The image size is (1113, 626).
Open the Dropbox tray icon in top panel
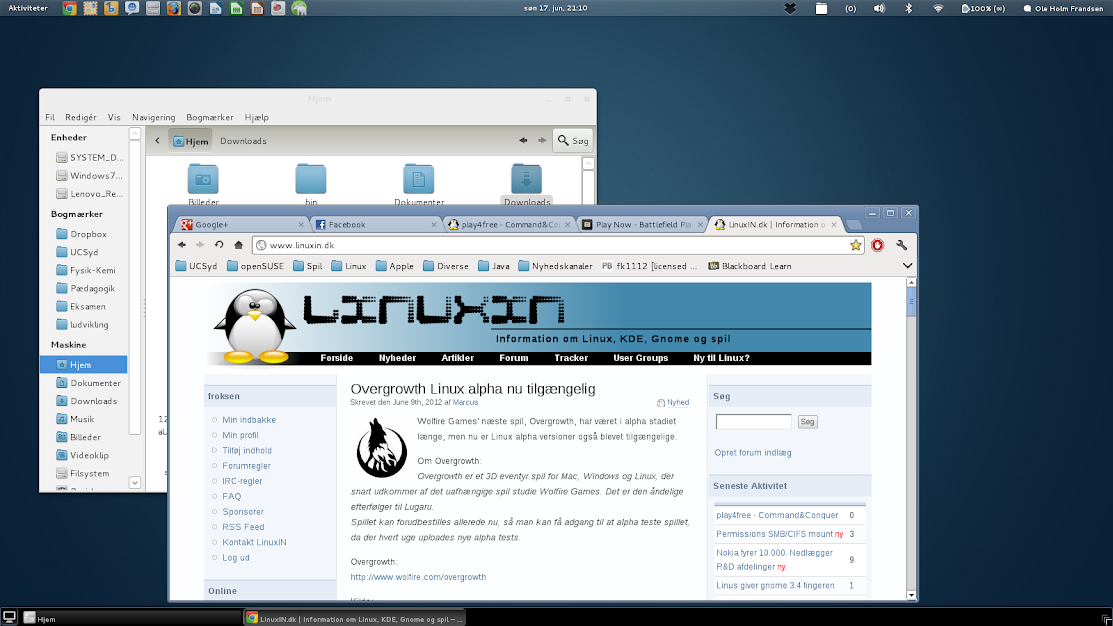point(789,9)
